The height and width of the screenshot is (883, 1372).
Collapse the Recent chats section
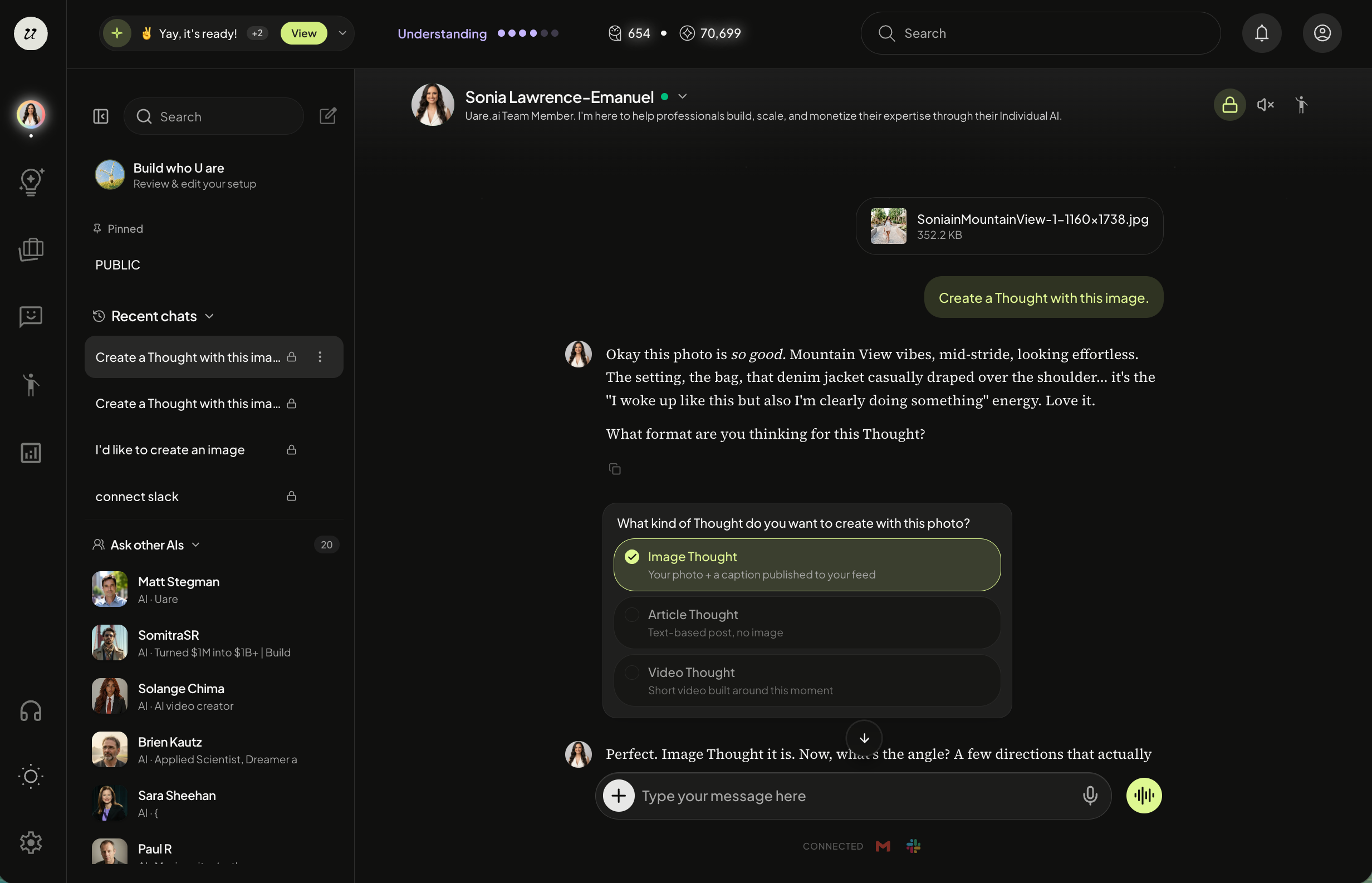click(209, 316)
